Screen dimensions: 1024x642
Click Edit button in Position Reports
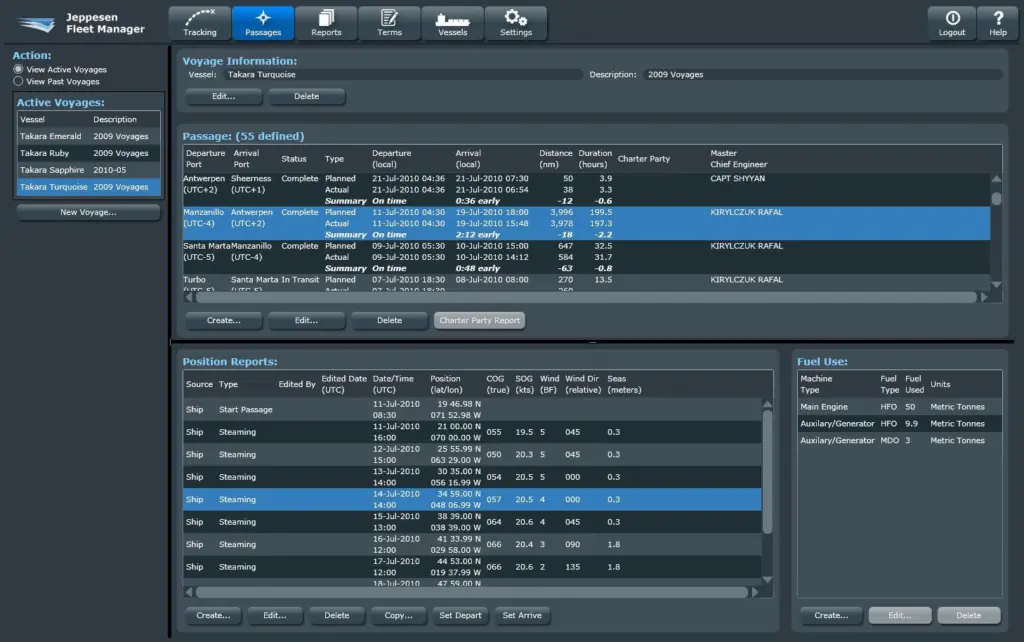(274, 615)
